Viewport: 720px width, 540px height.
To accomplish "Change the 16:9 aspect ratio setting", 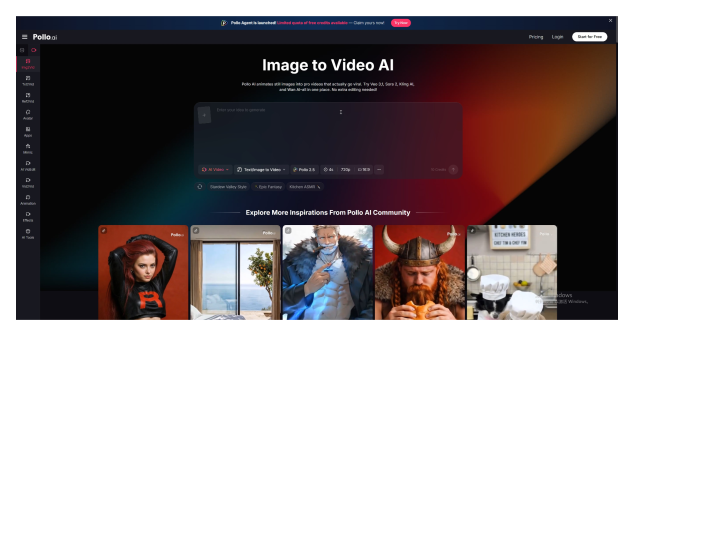I will (x=364, y=169).
